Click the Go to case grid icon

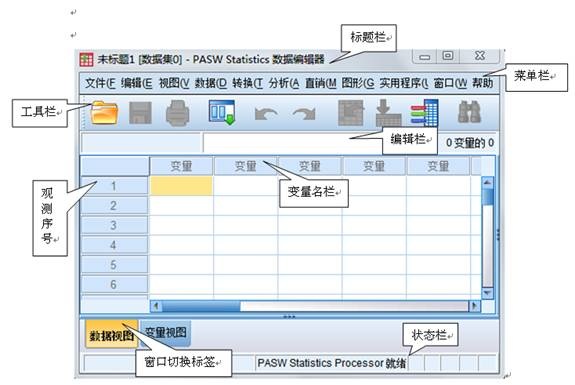351,113
